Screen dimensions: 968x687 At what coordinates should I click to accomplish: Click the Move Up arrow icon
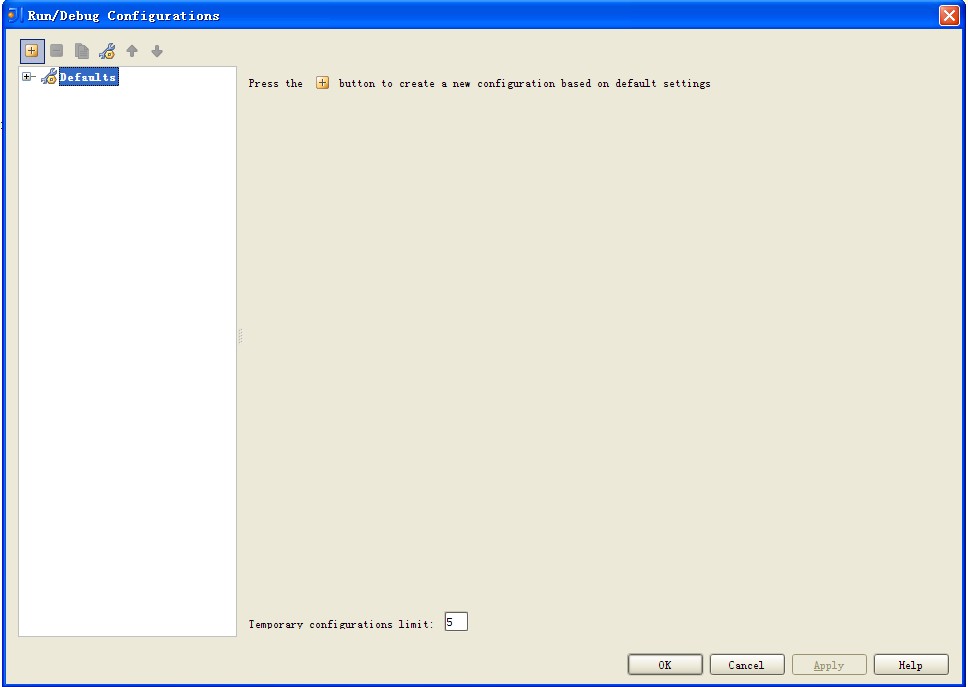tap(133, 50)
